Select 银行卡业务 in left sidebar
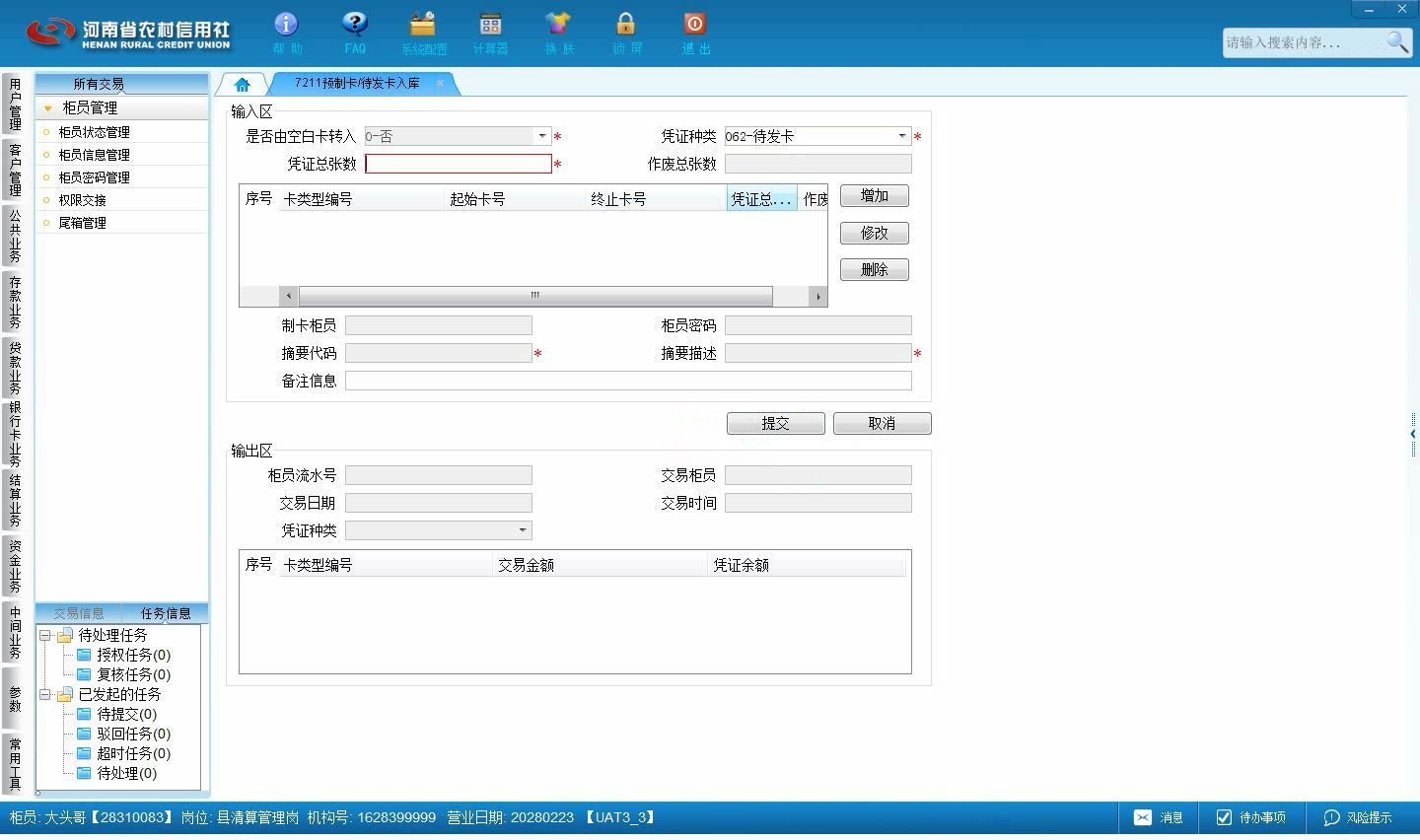The height and width of the screenshot is (840, 1420). [x=15, y=434]
